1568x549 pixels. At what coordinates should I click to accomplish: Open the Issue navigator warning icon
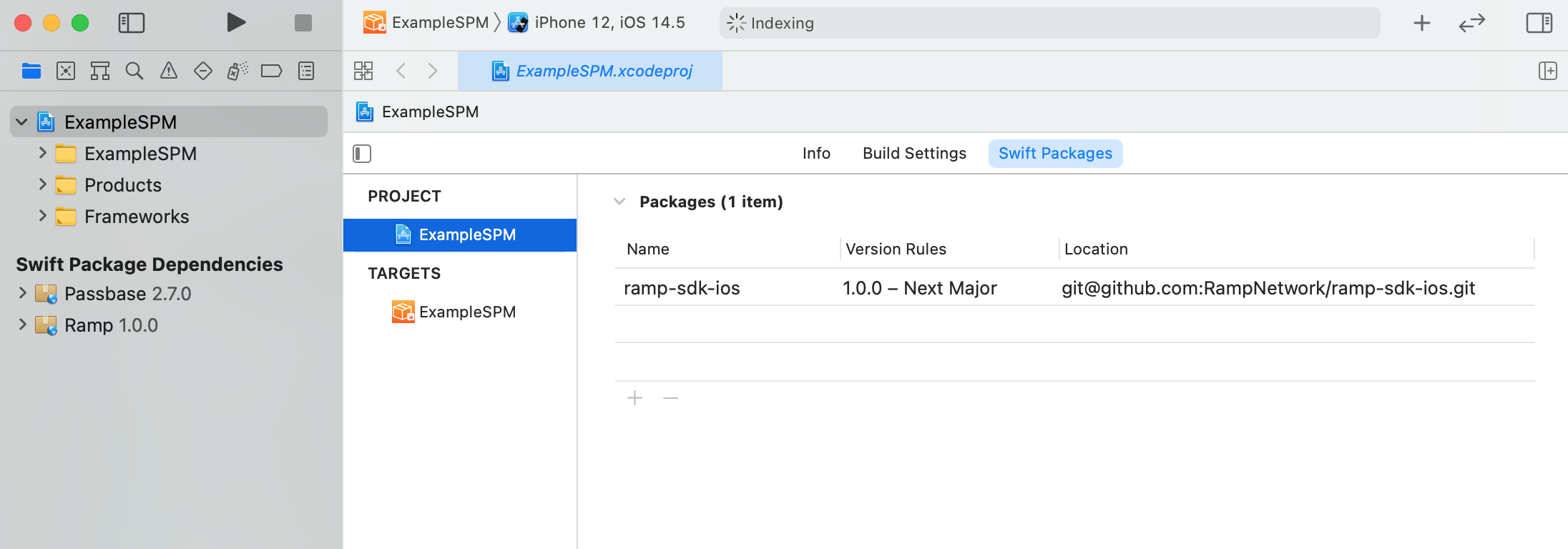click(169, 71)
